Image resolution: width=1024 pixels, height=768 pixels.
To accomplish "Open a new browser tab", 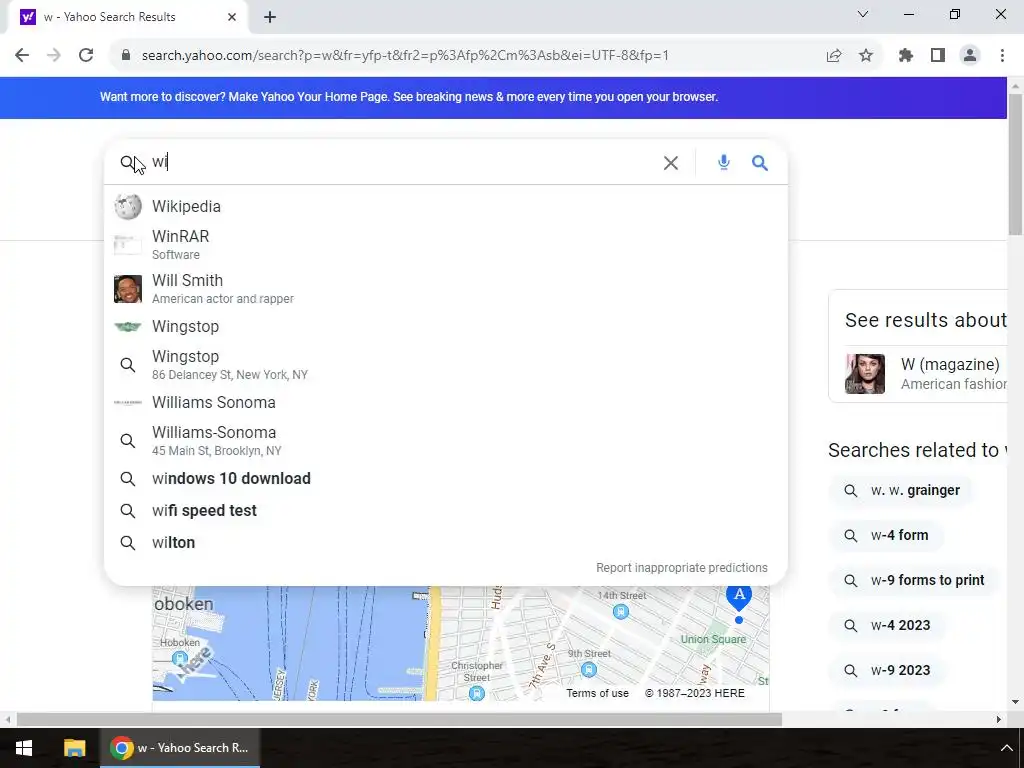I will click(270, 17).
